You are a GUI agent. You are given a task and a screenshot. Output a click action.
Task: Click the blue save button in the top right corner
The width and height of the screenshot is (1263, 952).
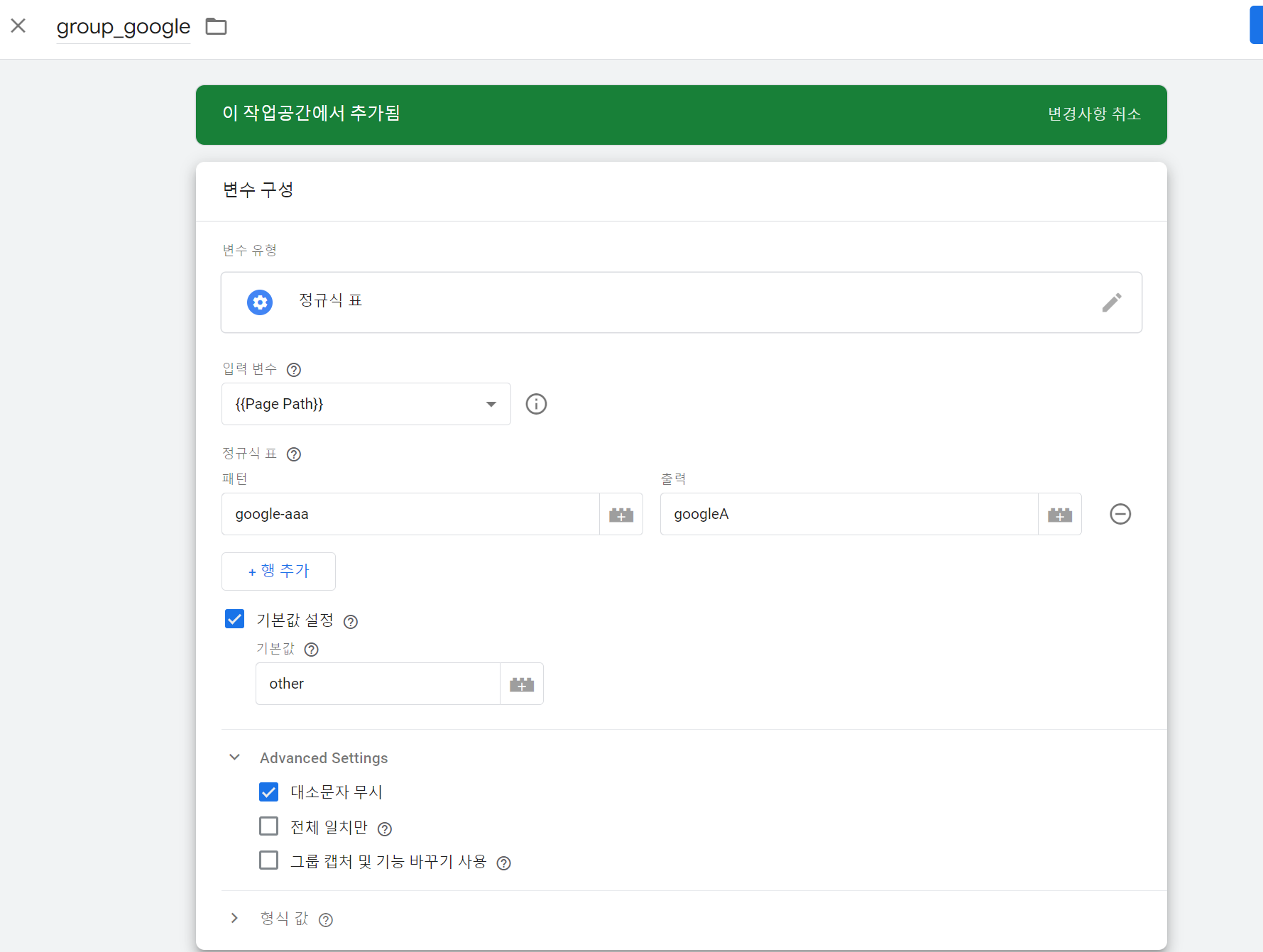pos(1256,26)
